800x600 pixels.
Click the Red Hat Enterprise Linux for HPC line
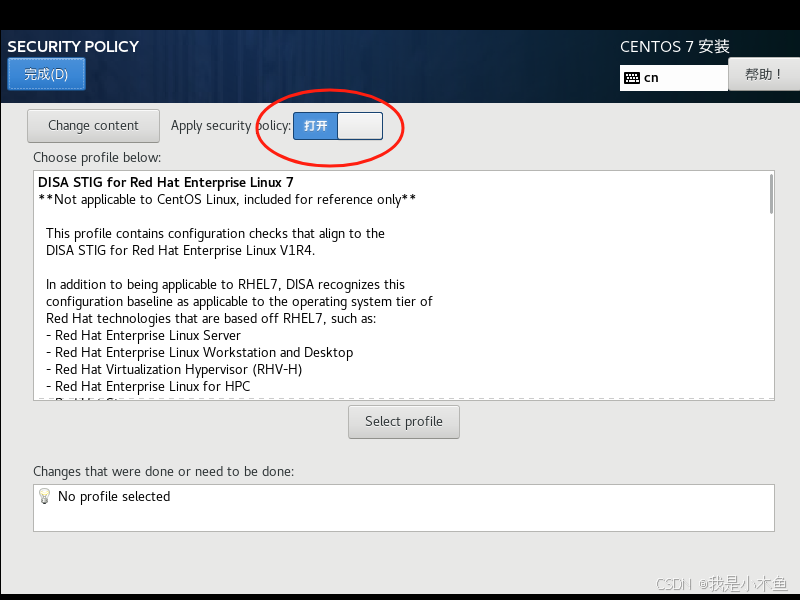pyautogui.click(x=148, y=387)
